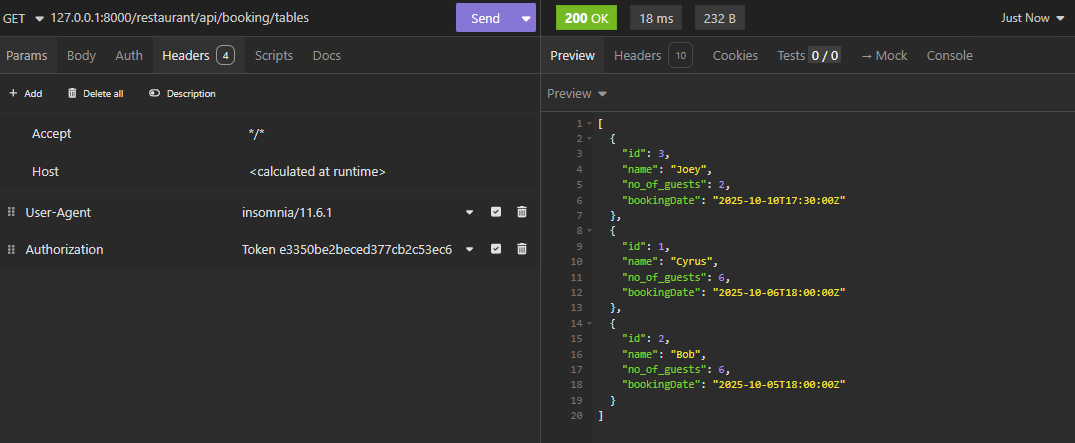Open the Scripts tab
Viewport: 1075px width, 443px height.
pos(274,56)
